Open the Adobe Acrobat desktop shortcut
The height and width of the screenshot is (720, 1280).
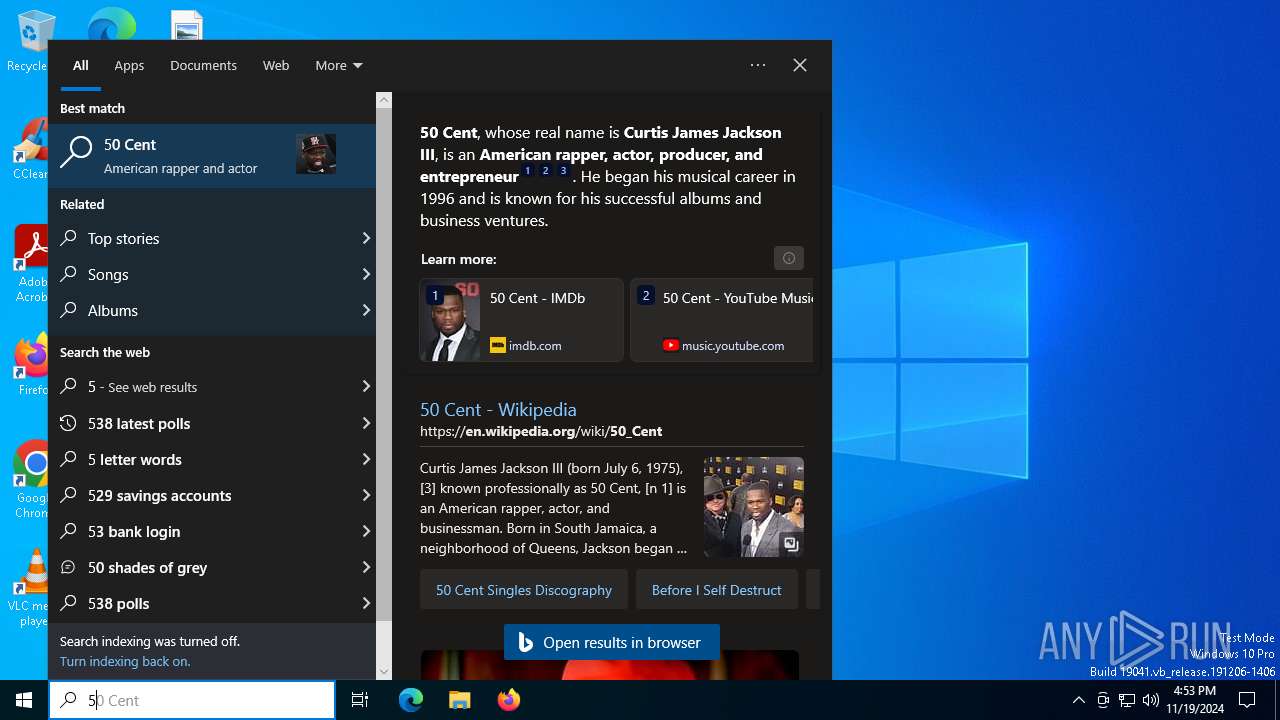pos(30,264)
